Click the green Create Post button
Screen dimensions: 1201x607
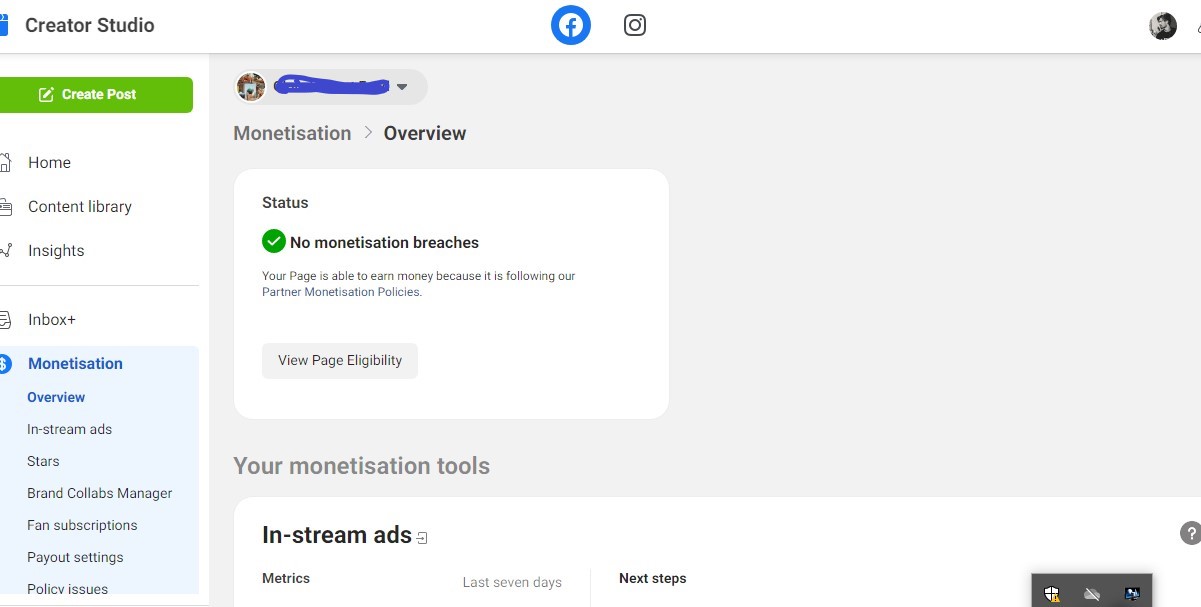click(97, 94)
